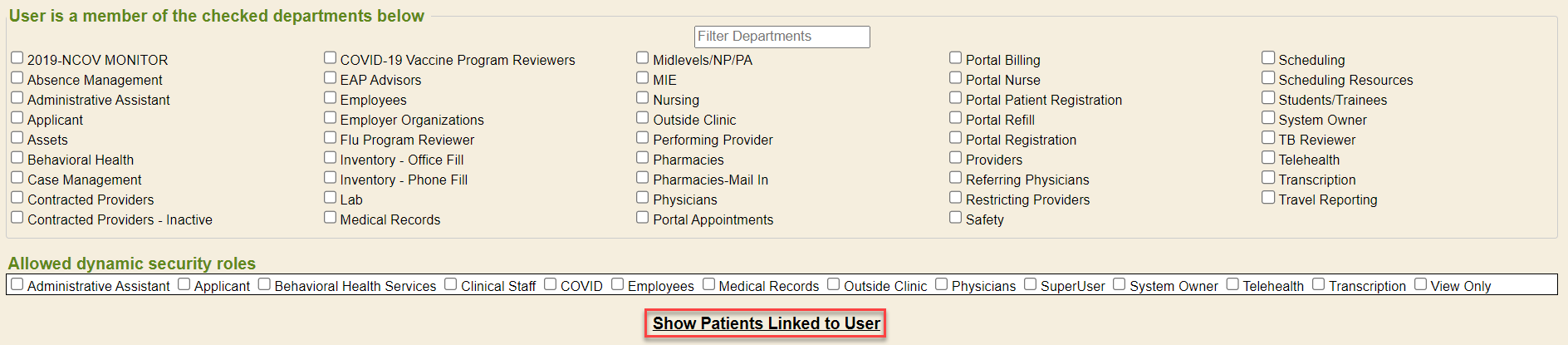This screenshot has width=1568, height=345.
Task: Toggle the Pharmacies-Mail In checkbox
Action: tap(642, 178)
